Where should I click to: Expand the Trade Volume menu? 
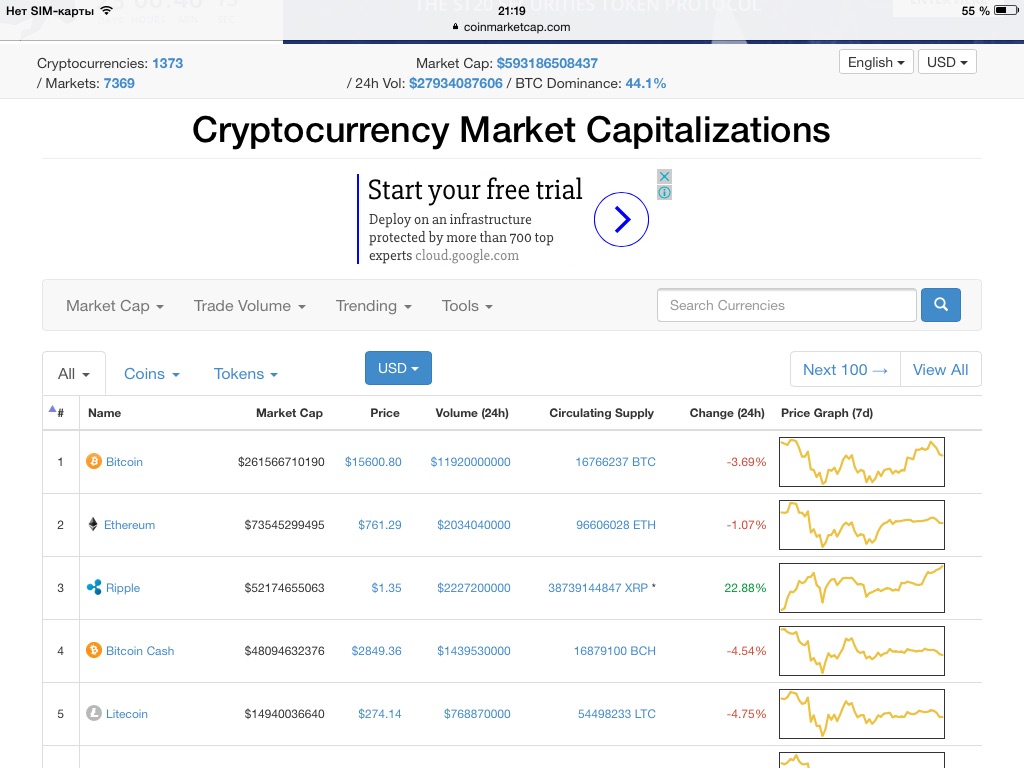coord(249,306)
